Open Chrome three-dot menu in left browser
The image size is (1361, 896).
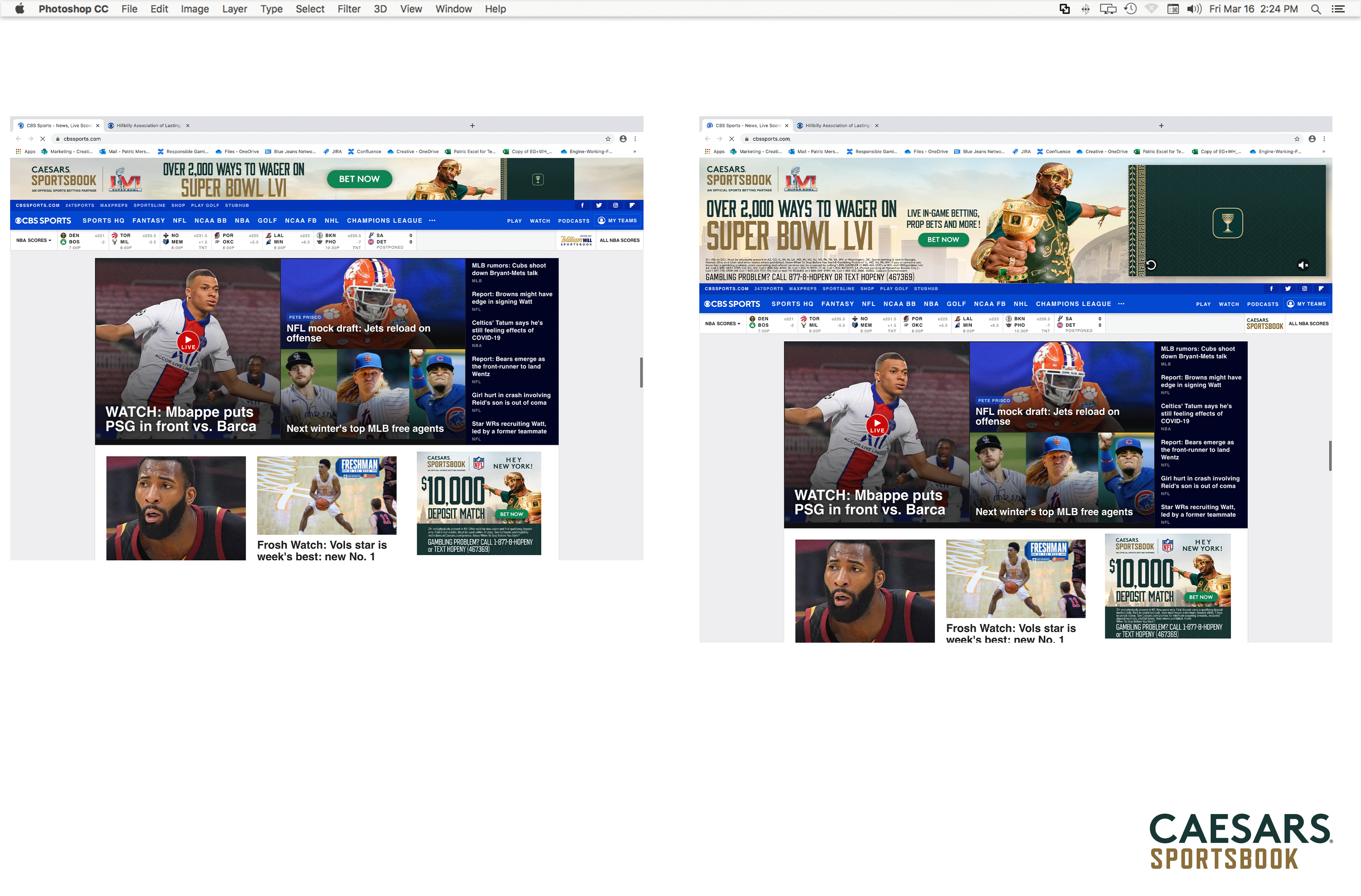click(635, 139)
